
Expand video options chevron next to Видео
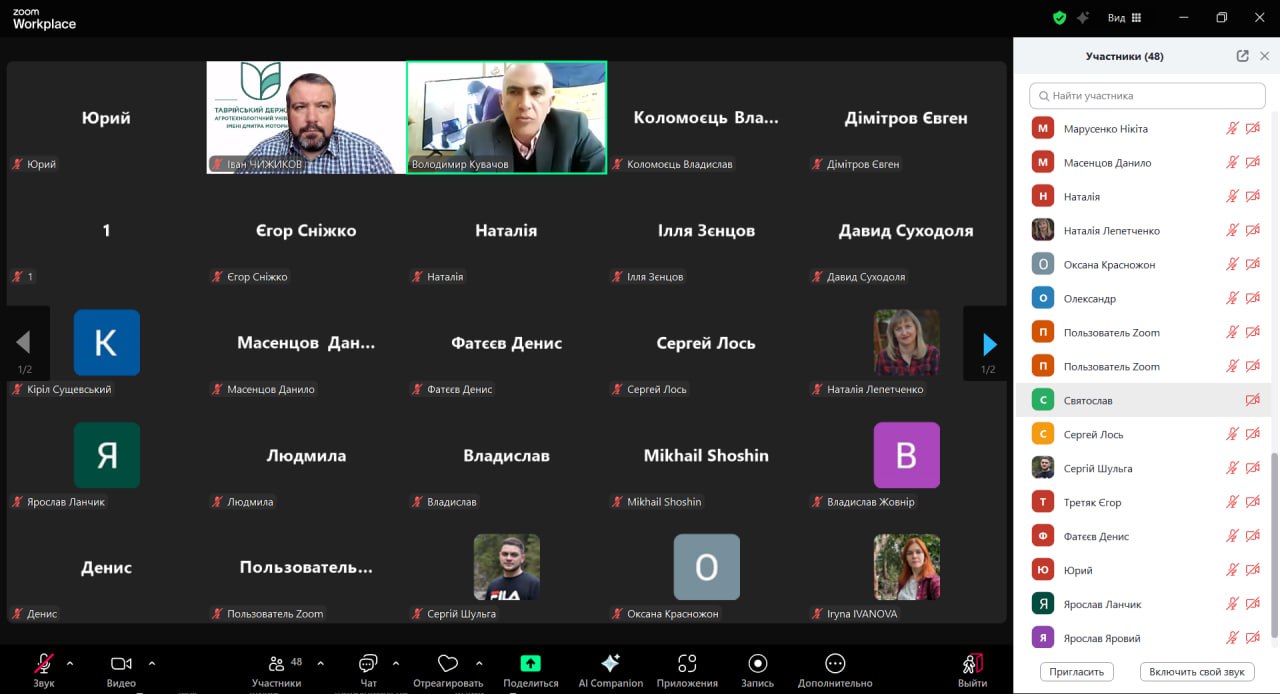point(152,662)
